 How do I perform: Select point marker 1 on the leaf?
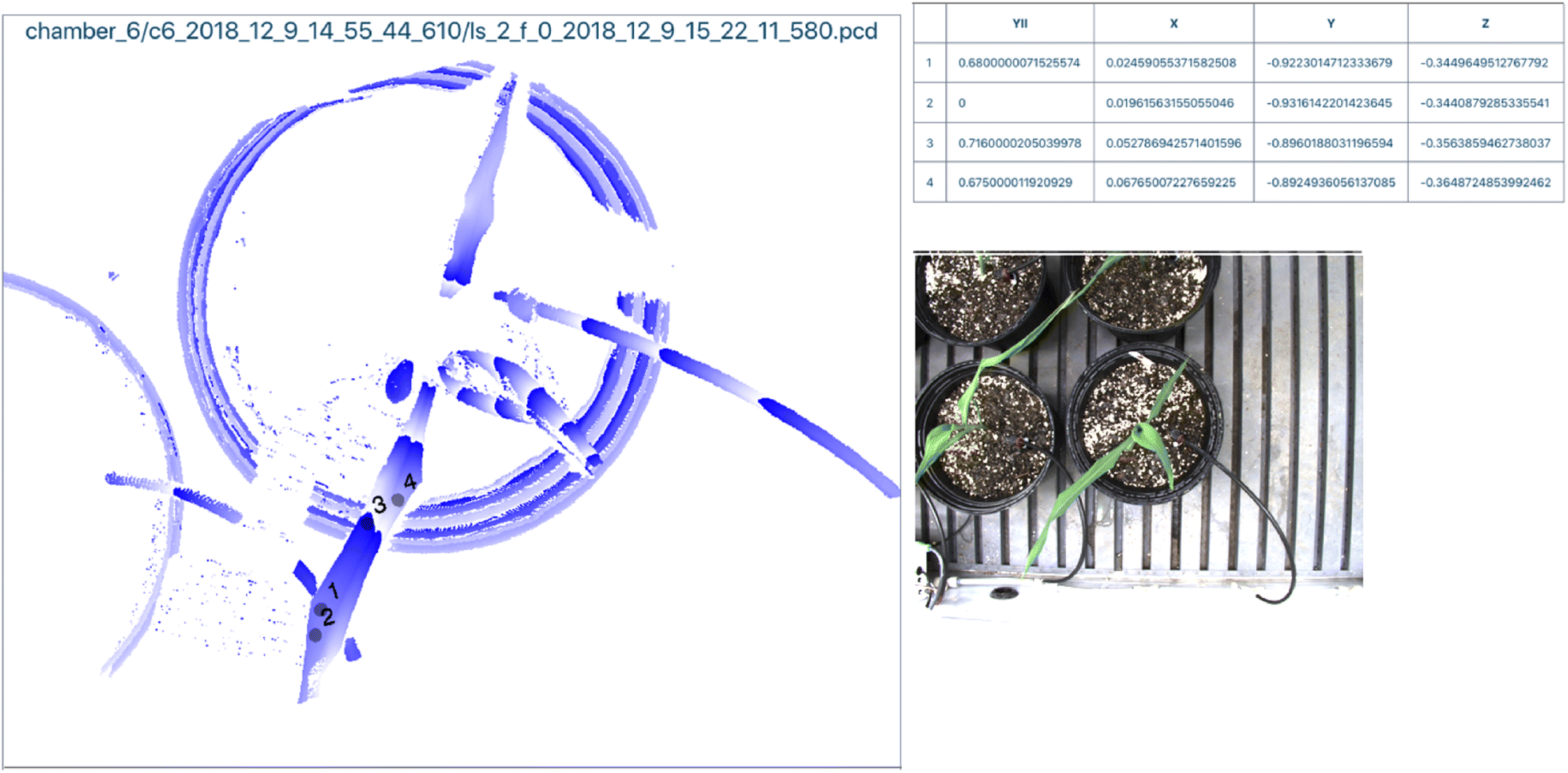coord(321,609)
